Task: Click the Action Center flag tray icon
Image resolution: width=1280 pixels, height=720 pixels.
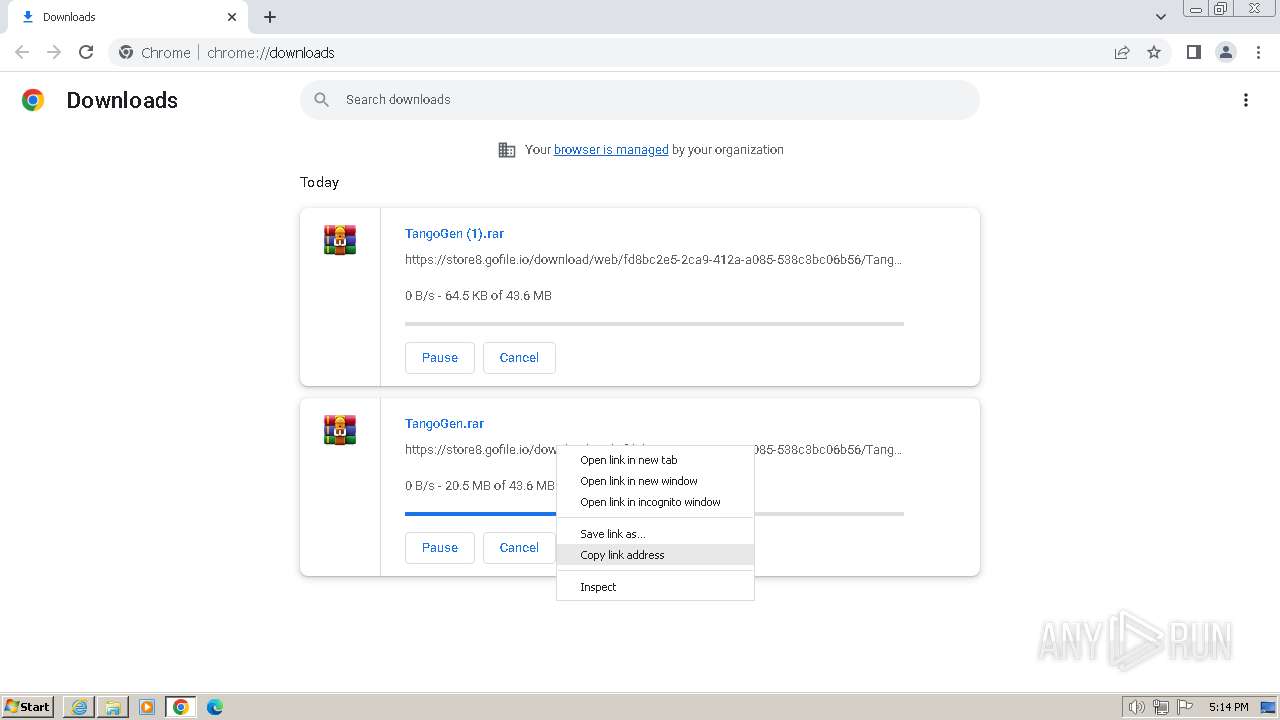Action: [1185, 707]
